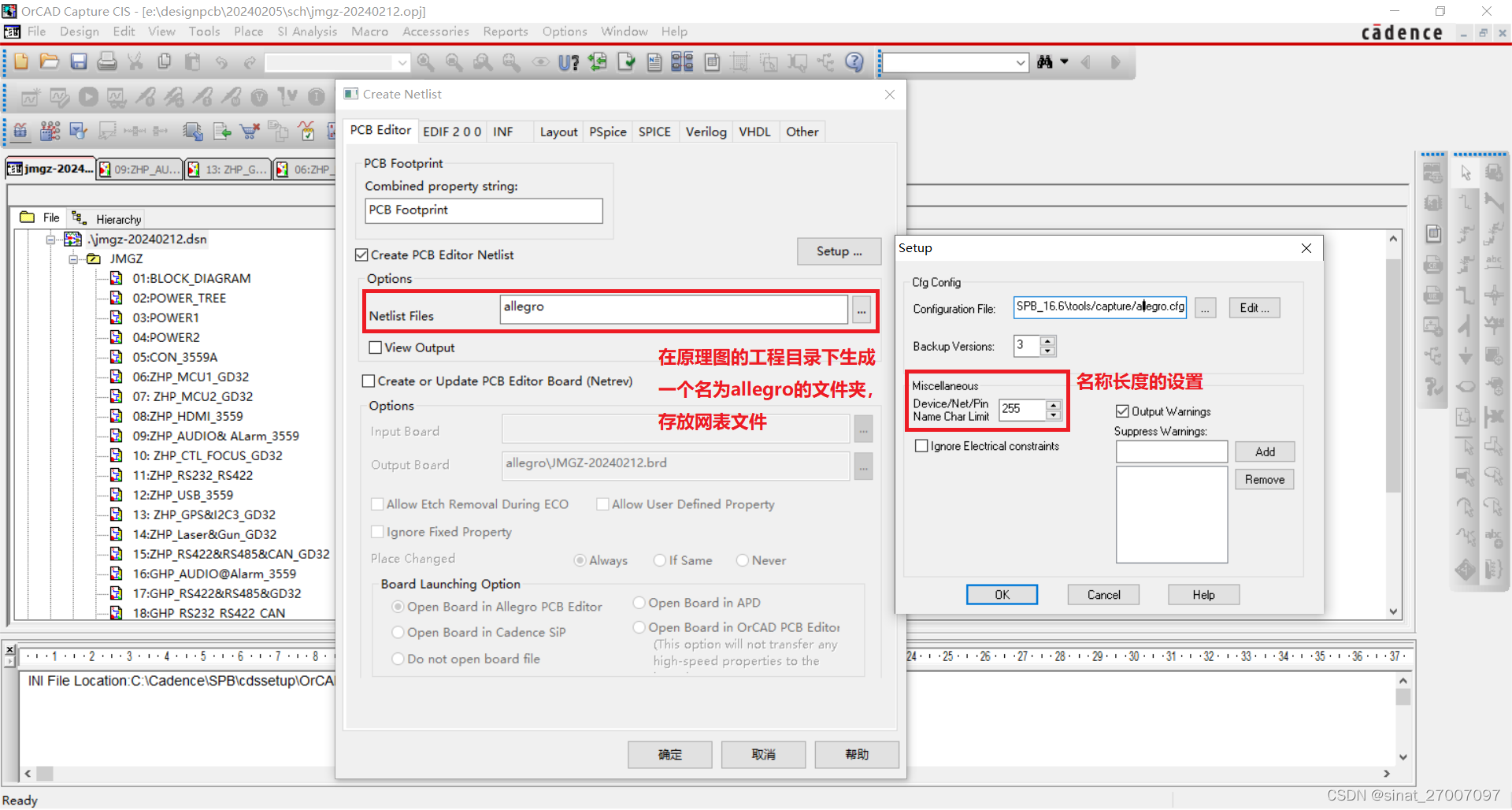Select the Zoom In magnifier icon
Image resolution: width=1512 pixels, height=810 pixels.
(426, 61)
